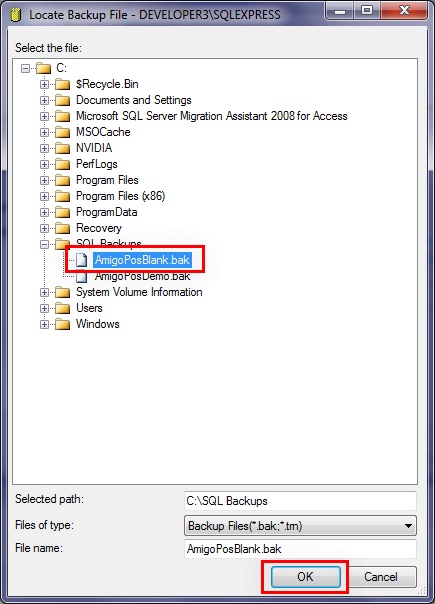Click the Windows folder icon
Image resolution: width=435 pixels, height=604 pixels.
pos(62,324)
